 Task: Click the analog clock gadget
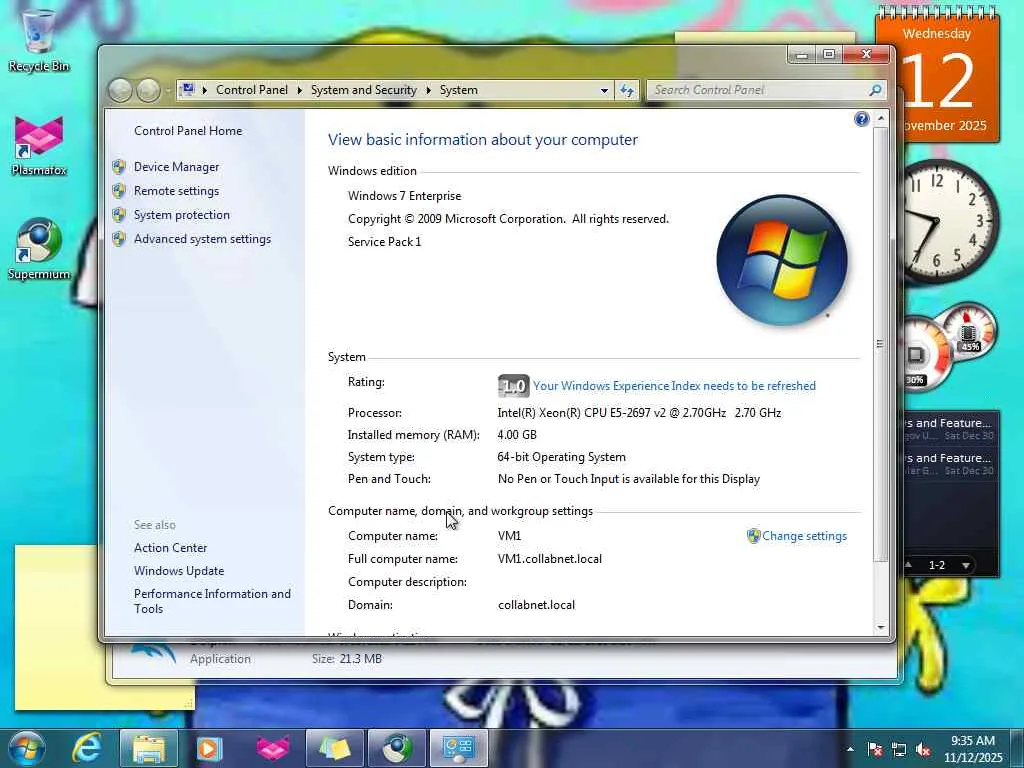click(949, 221)
